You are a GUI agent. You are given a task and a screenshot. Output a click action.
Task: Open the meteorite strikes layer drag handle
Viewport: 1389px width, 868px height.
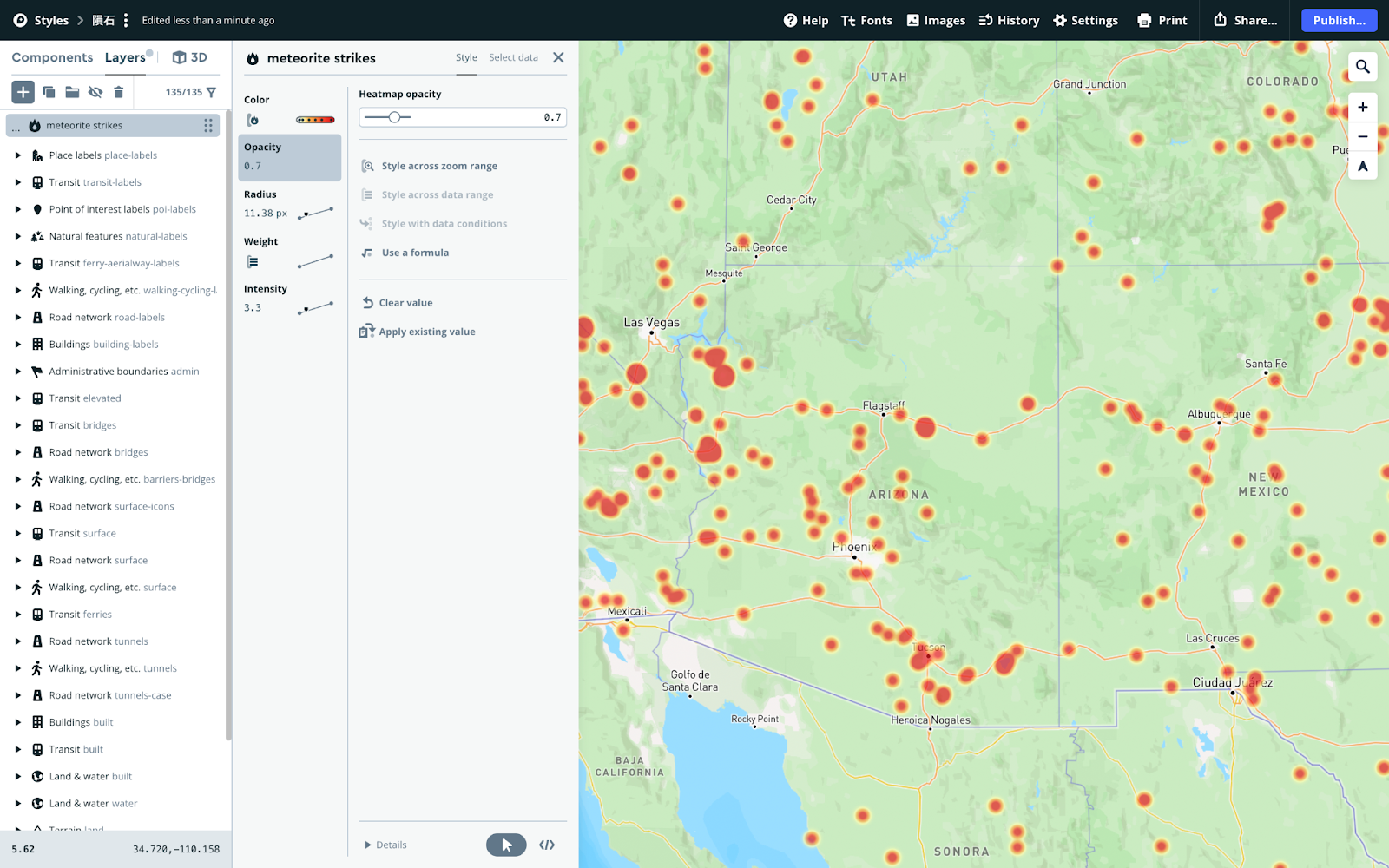coord(208,126)
